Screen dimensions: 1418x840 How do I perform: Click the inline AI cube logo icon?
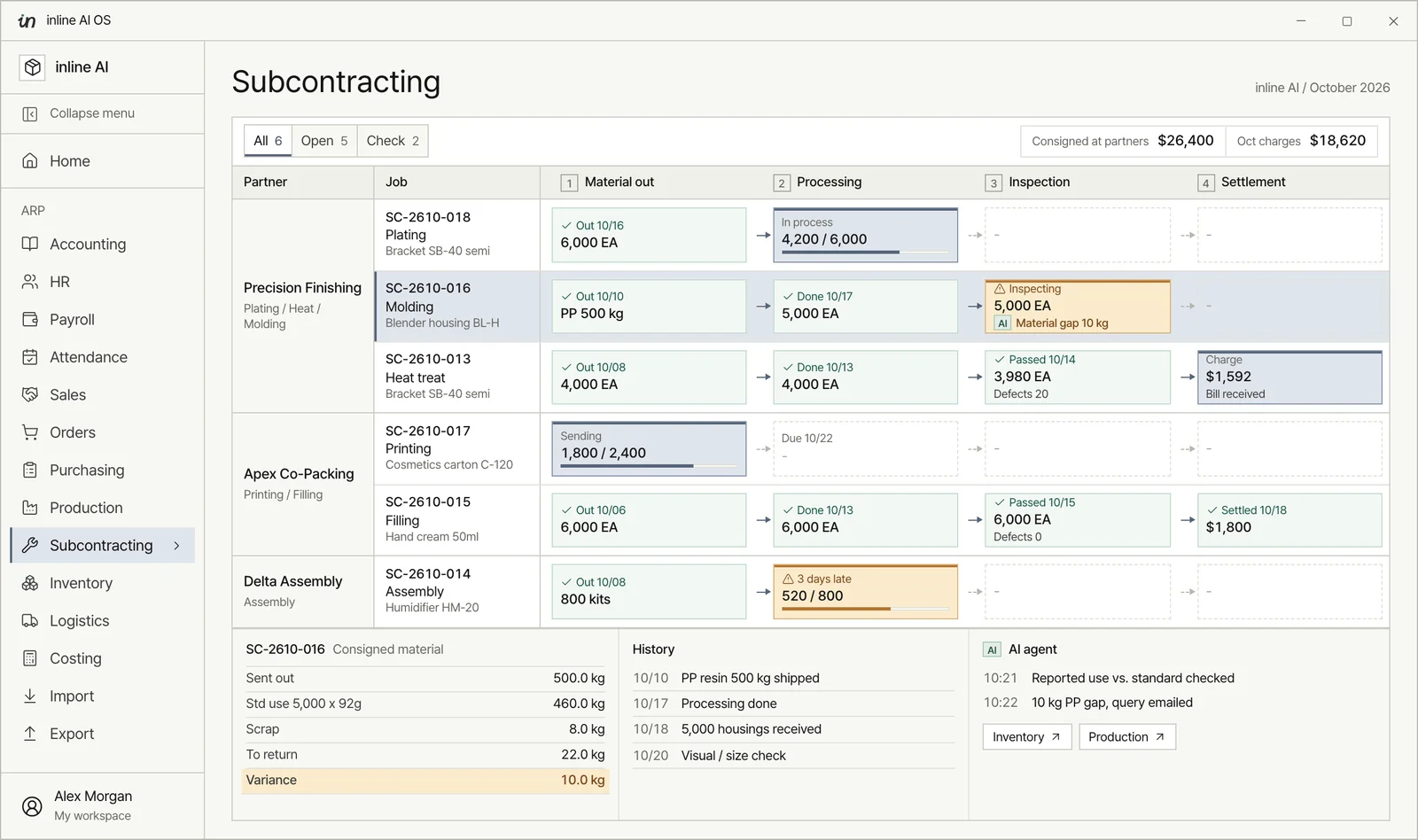(x=33, y=67)
